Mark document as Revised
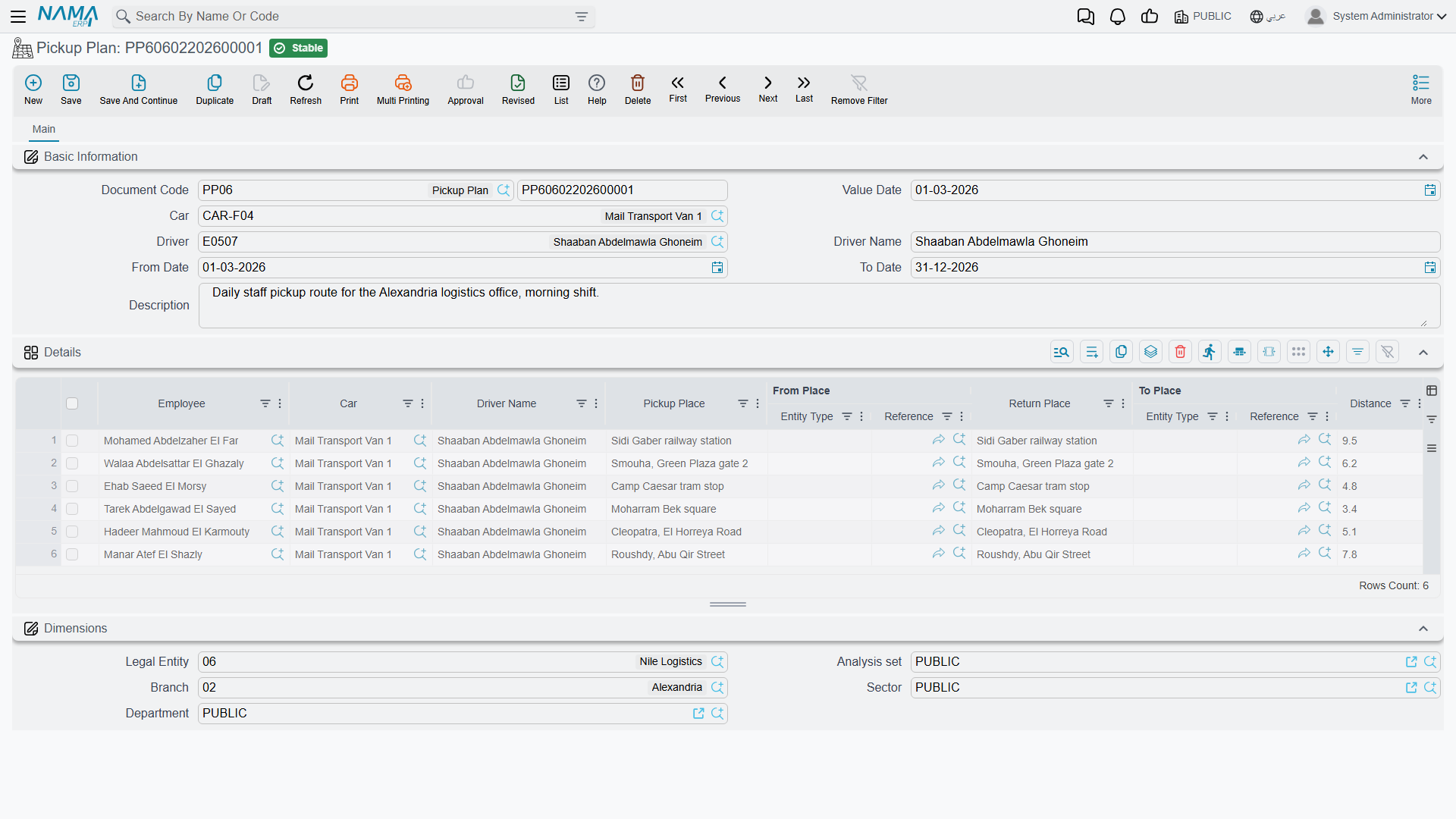Viewport: 1456px width, 819px height. pyautogui.click(x=518, y=89)
